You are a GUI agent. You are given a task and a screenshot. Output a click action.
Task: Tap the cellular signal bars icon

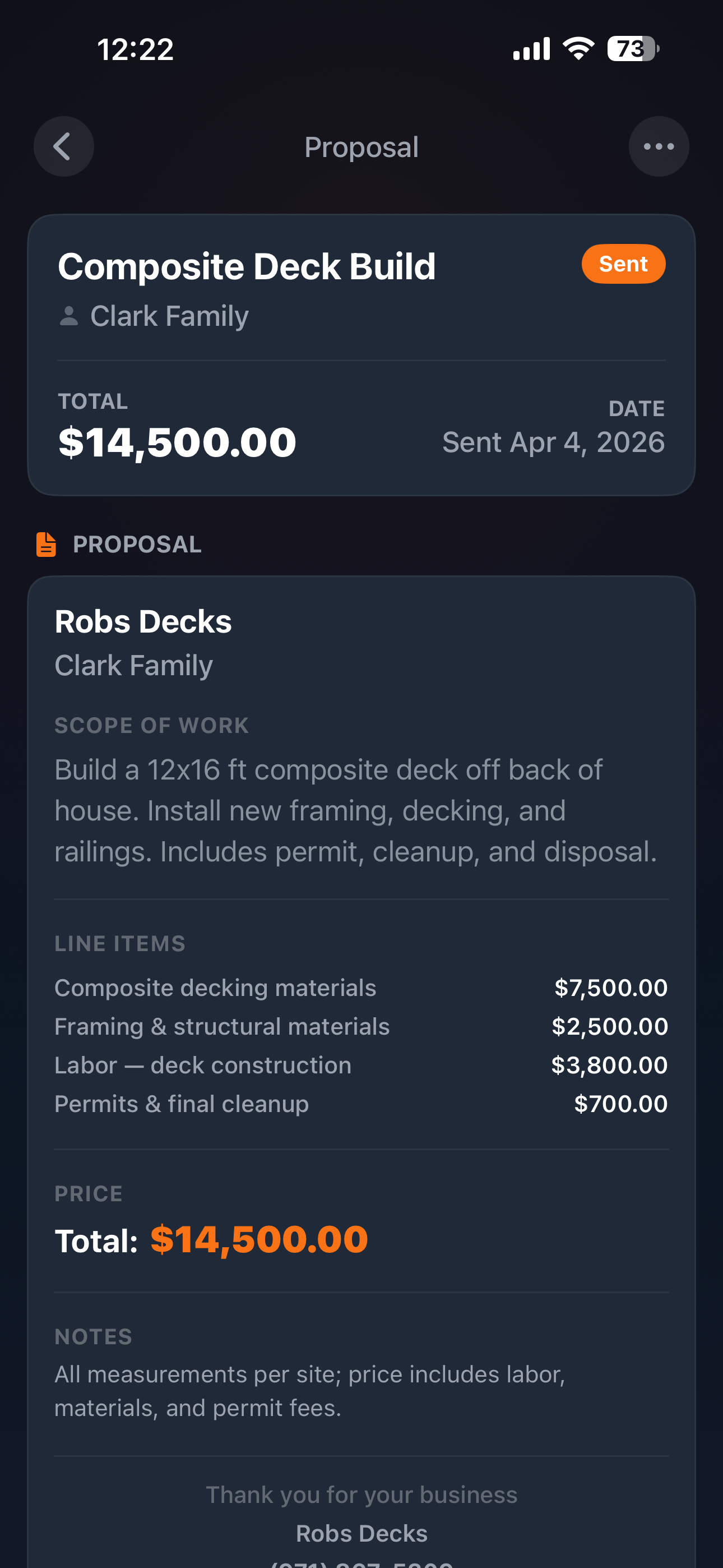click(531, 49)
